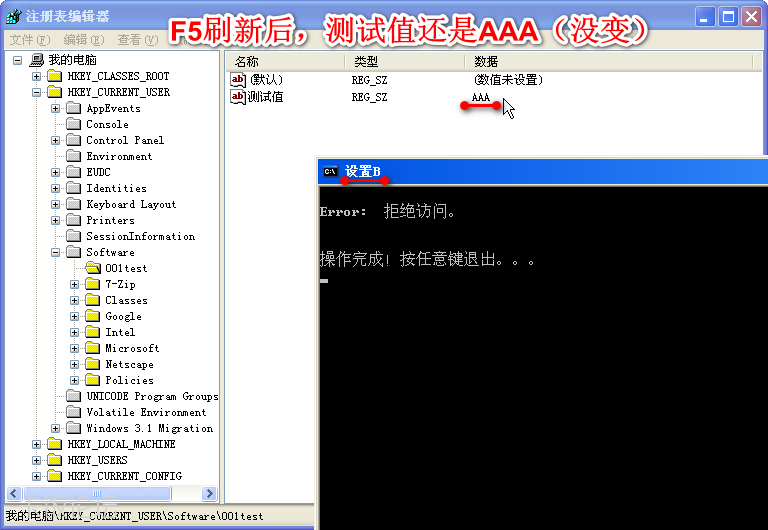
Task: Click the Console key folder icon
Action: pyautogui.click(x=74, y=124)
